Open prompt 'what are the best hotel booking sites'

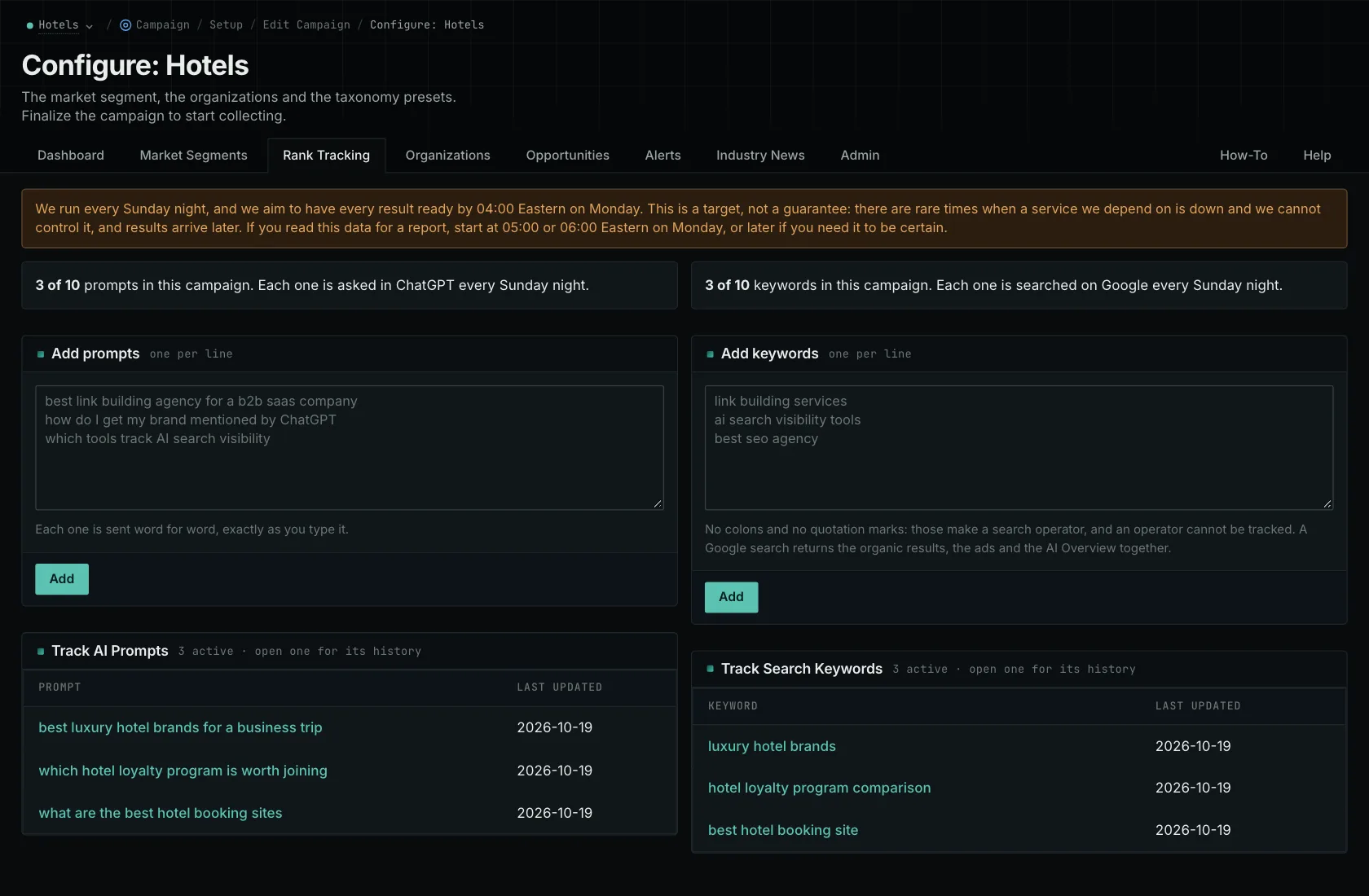point(161,813)
